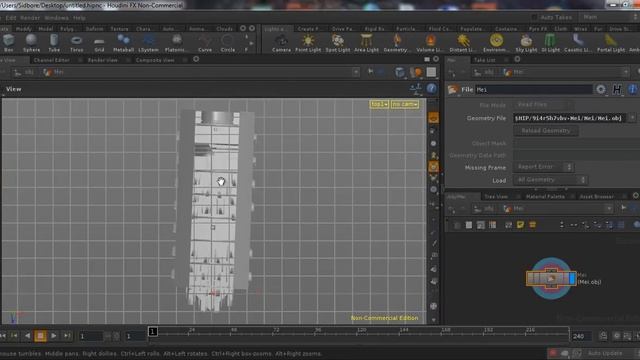Open the Help menu
This screenshot has width=640, height=360.
(79, 18)
